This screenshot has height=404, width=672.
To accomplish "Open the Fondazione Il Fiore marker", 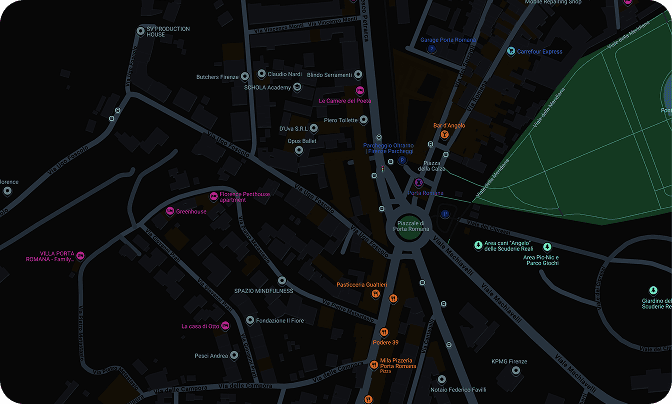I will click(250, 320).
